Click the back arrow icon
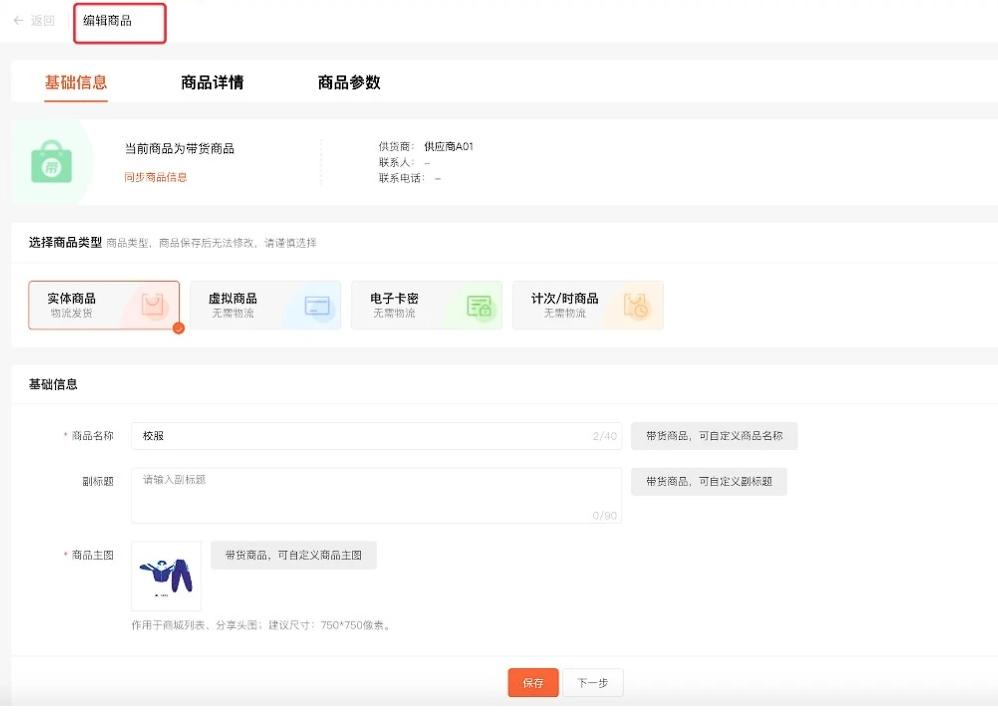The image size is (998, 716). pos(18,20)
